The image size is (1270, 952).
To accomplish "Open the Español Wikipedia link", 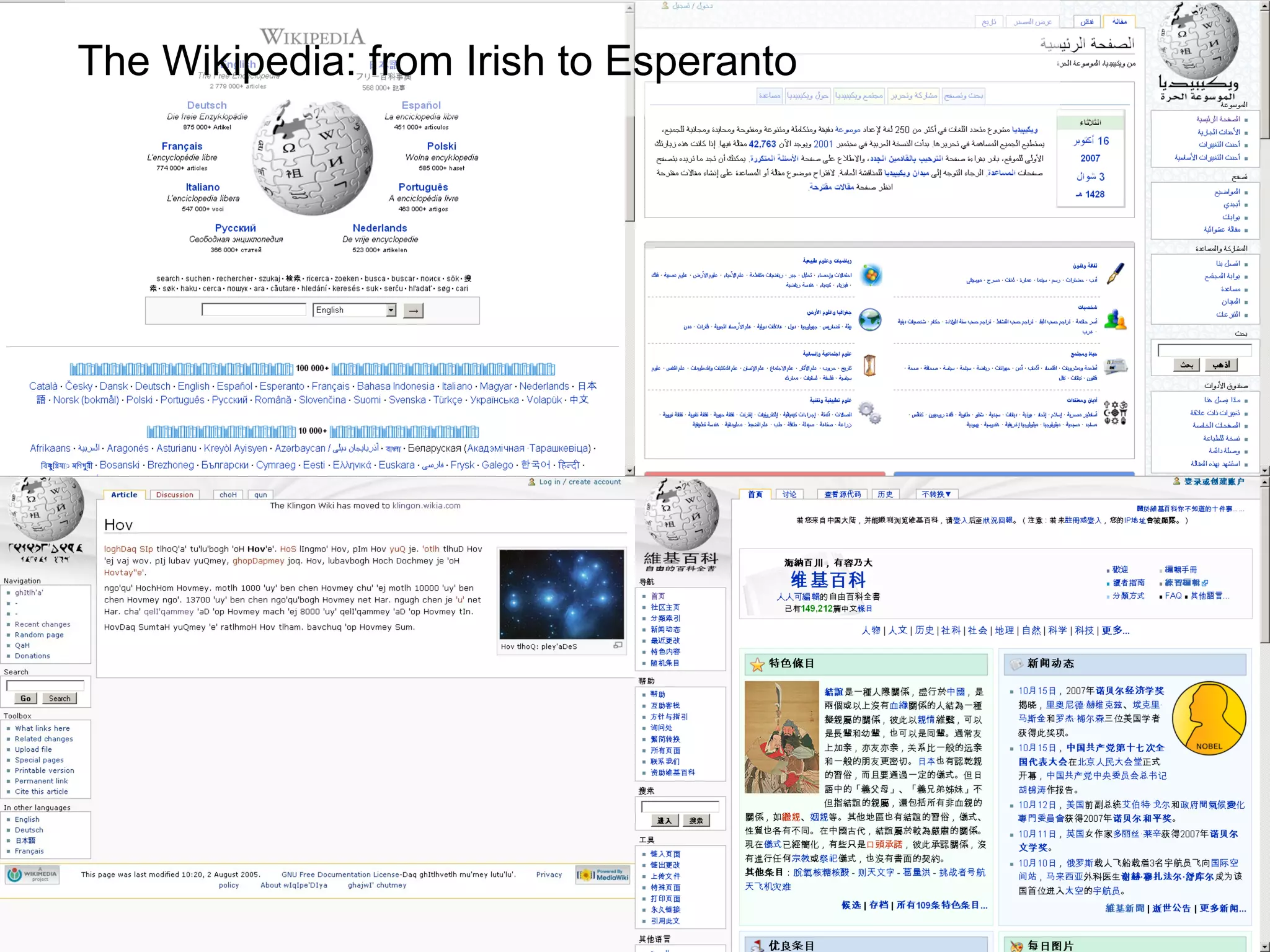I will click(x=421, y=105).
